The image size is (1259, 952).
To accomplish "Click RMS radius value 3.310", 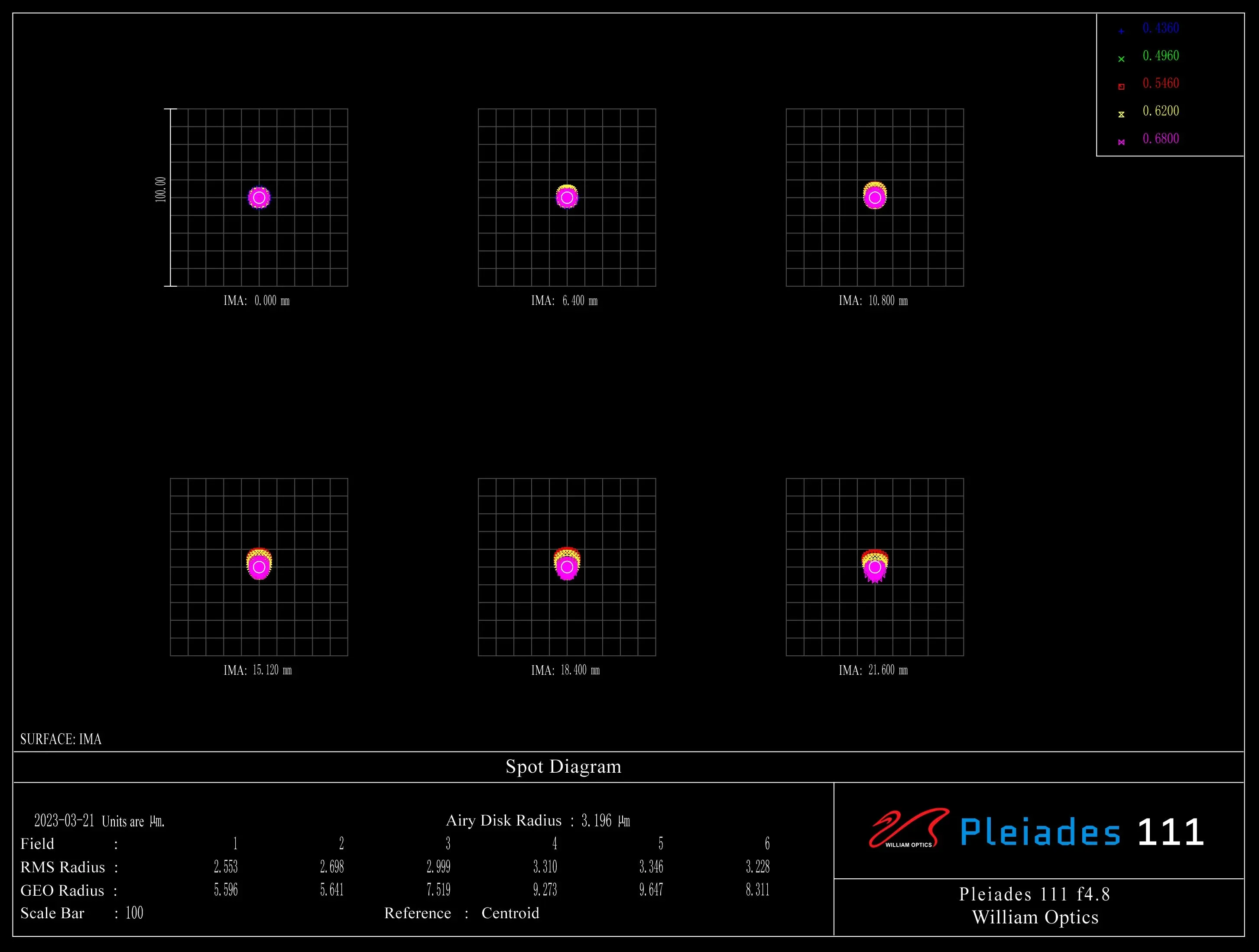I will coord(545,867).
